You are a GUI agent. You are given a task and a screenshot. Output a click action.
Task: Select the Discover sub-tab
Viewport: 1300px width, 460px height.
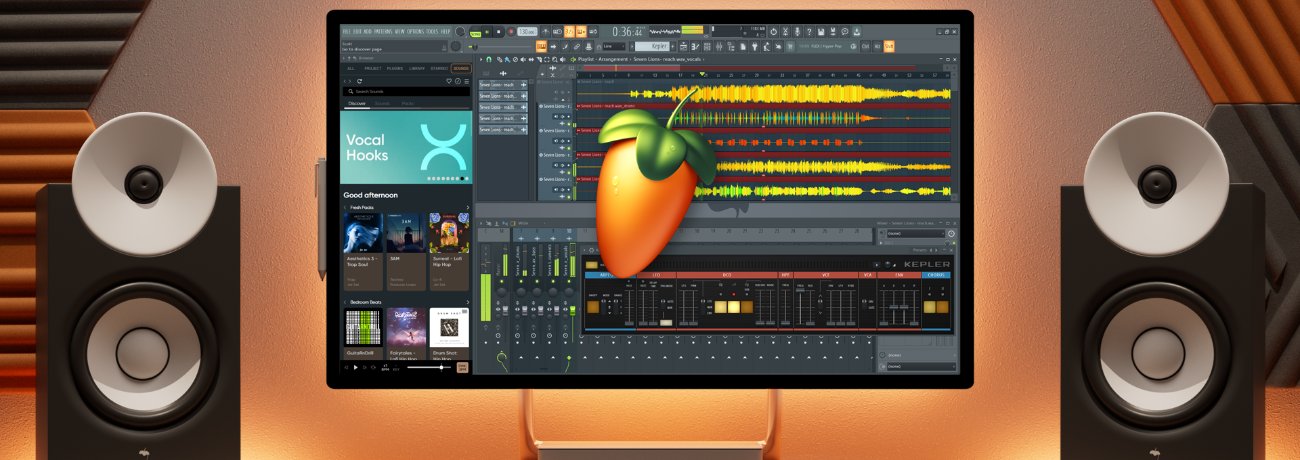click(x=357, y=103)
